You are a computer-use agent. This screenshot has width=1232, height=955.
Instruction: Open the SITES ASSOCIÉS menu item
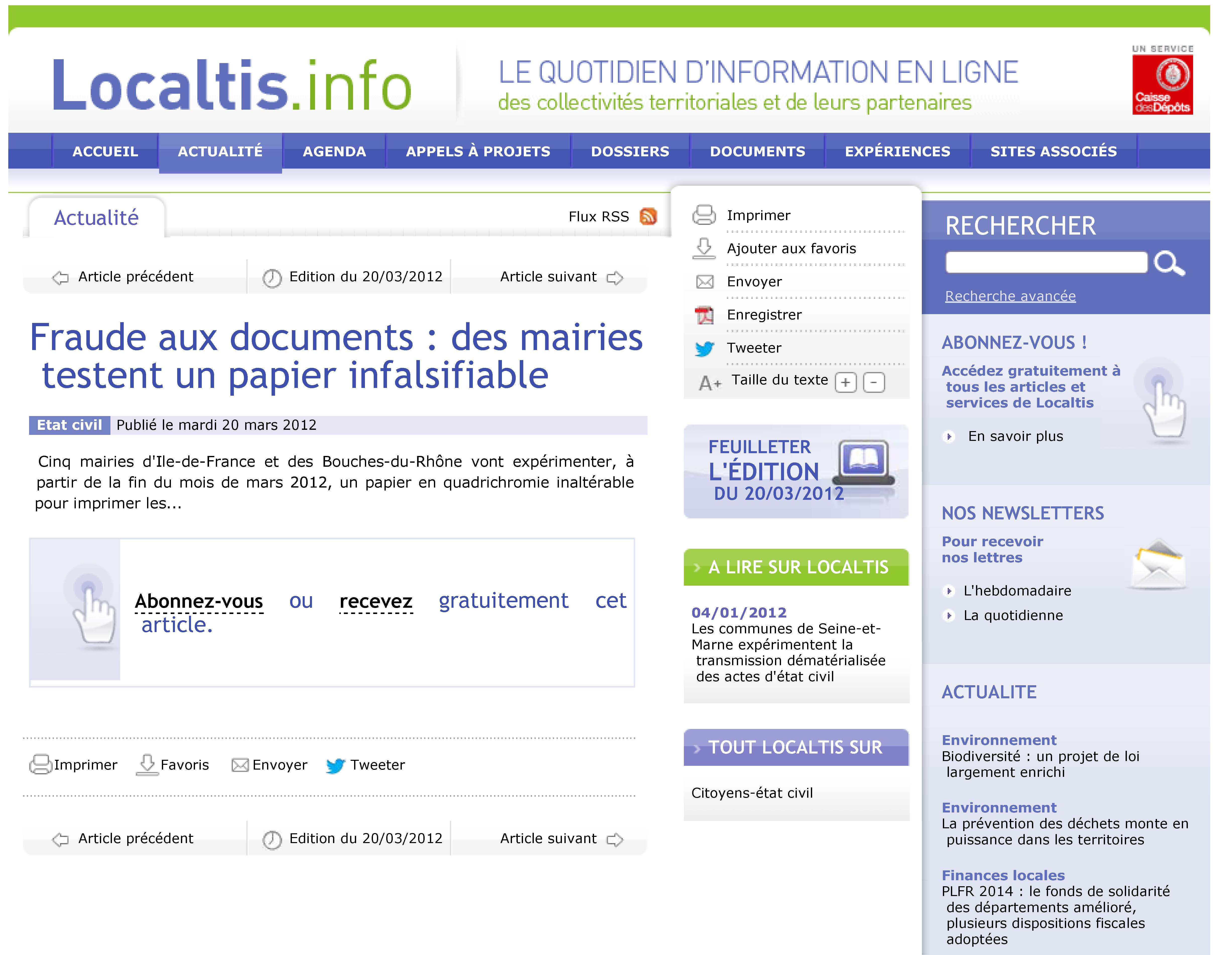pos(1054,151)
